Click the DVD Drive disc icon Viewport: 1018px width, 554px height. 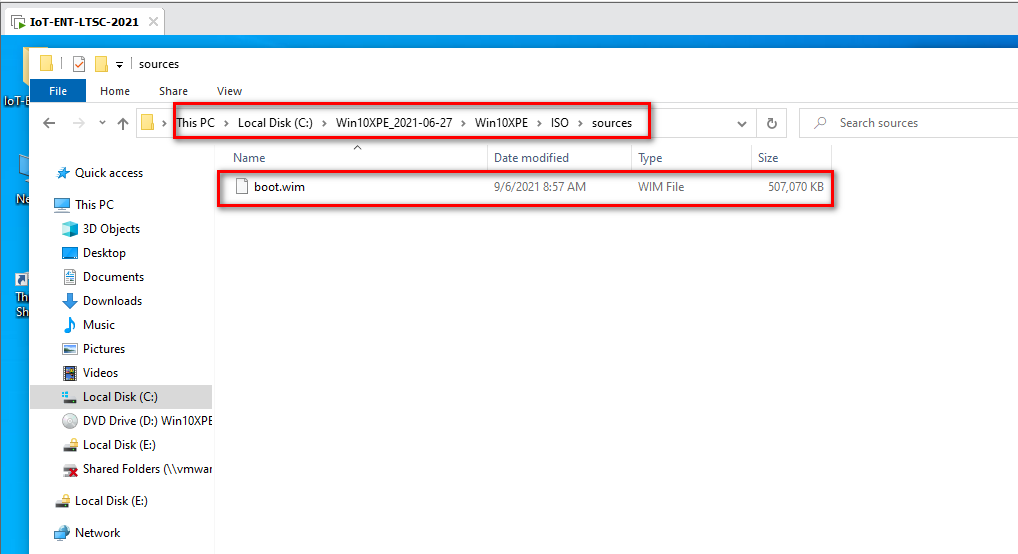point(69,421)
